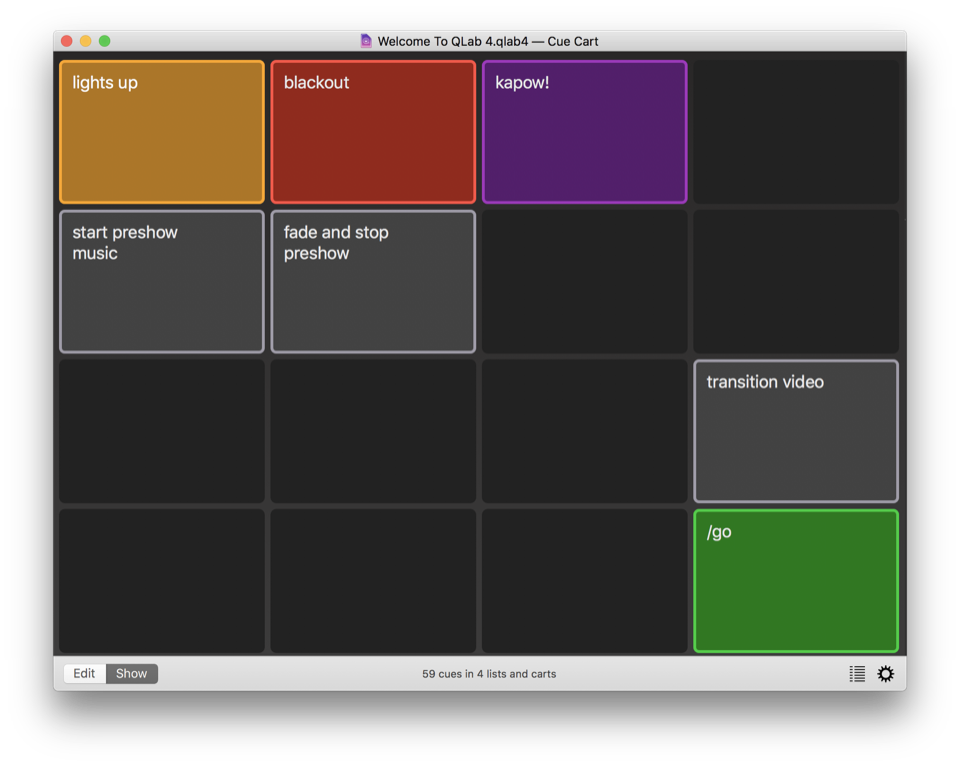Minimize the Cue Cart window
This screenshot has width=960, height=767.
pos(86,41)
